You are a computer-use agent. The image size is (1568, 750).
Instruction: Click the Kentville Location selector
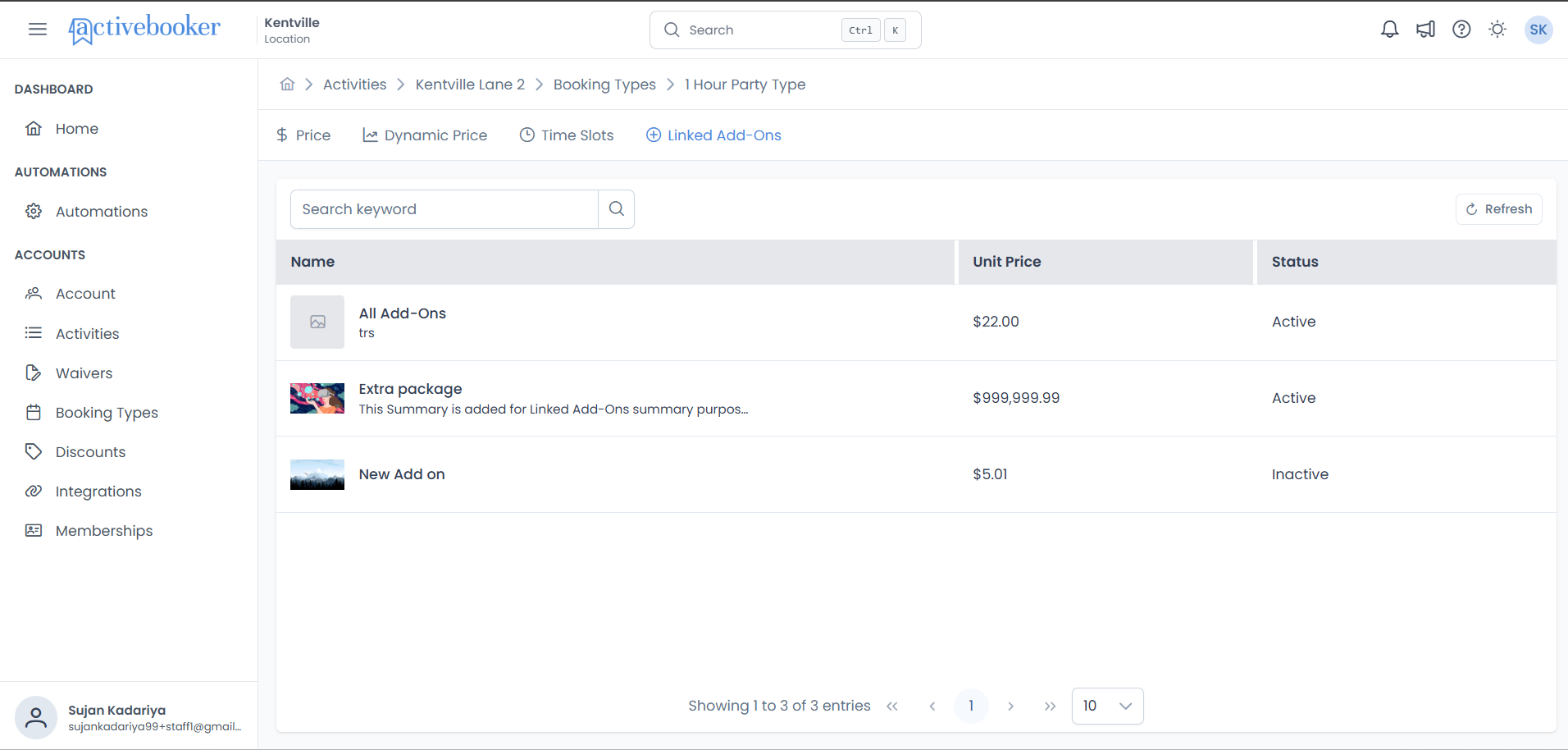pyautogui.click(x=292, y=30)
